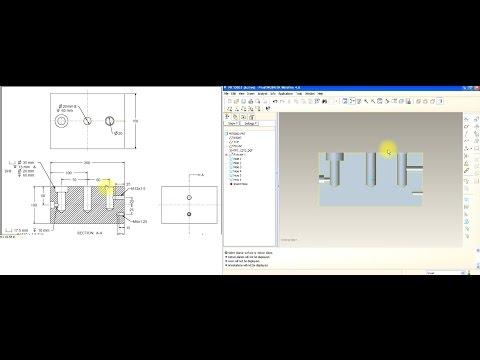The height and width of the screenshot is (360, 480).
Task: Toggle datum points display
Action: (x=244, y=108)
